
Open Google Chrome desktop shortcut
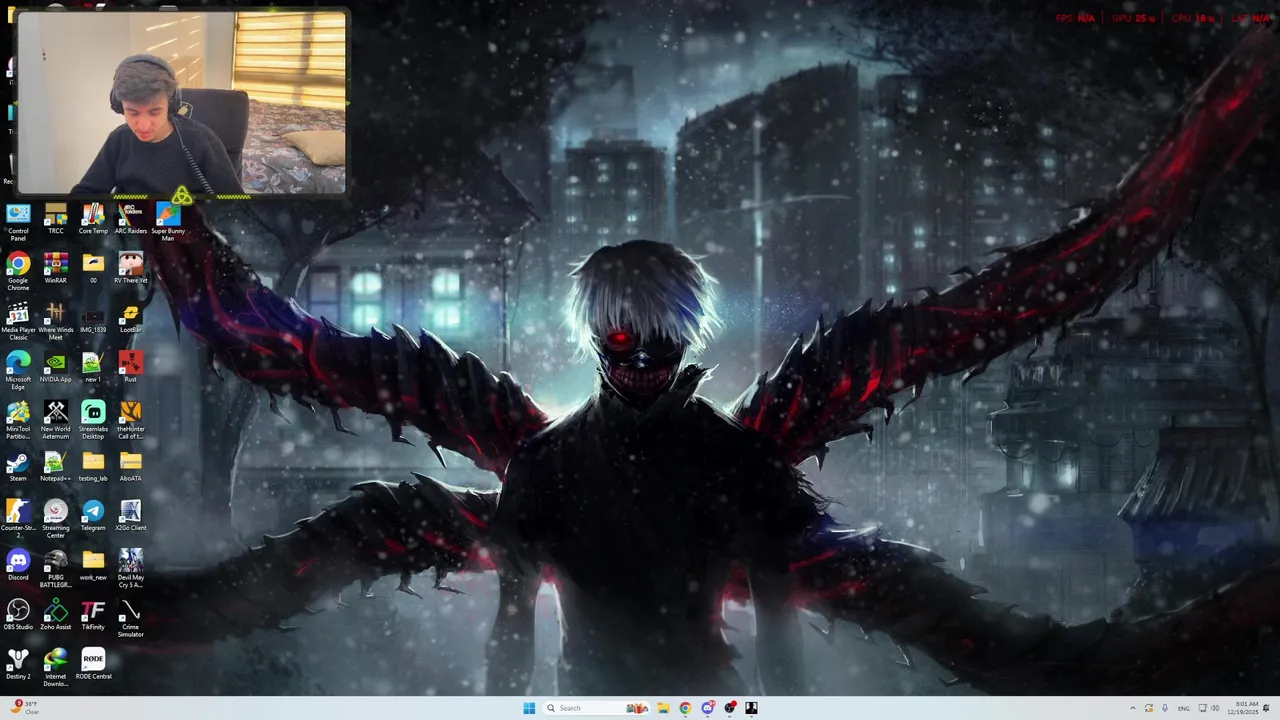click(x=18, y=271)
